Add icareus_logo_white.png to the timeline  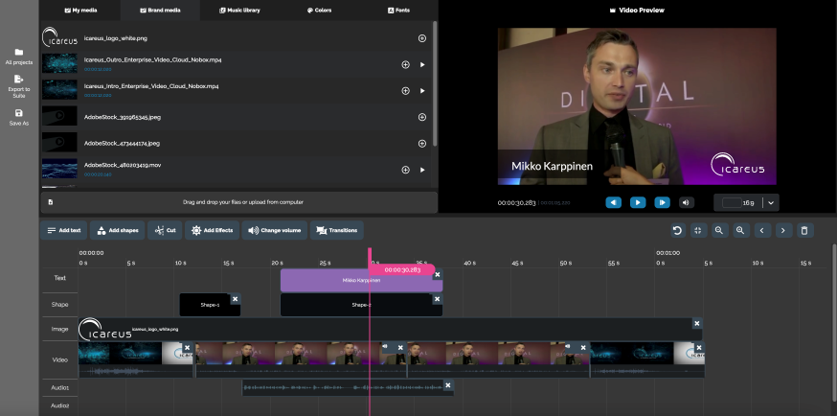[422, 38]
